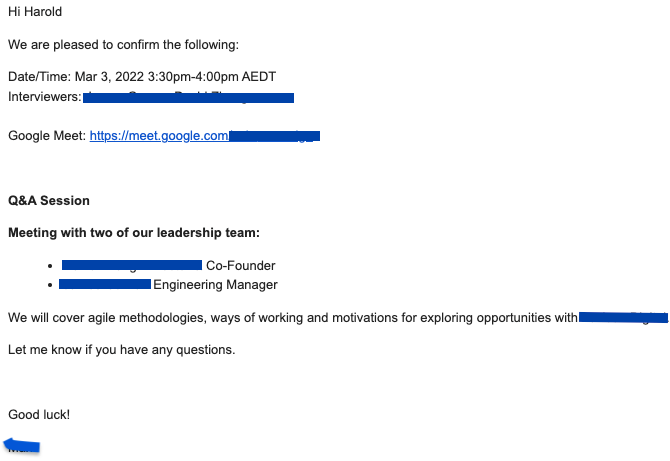Click the redacted interviewer names bar
Viewport: 670px width, 461px height.
point(188,98)
